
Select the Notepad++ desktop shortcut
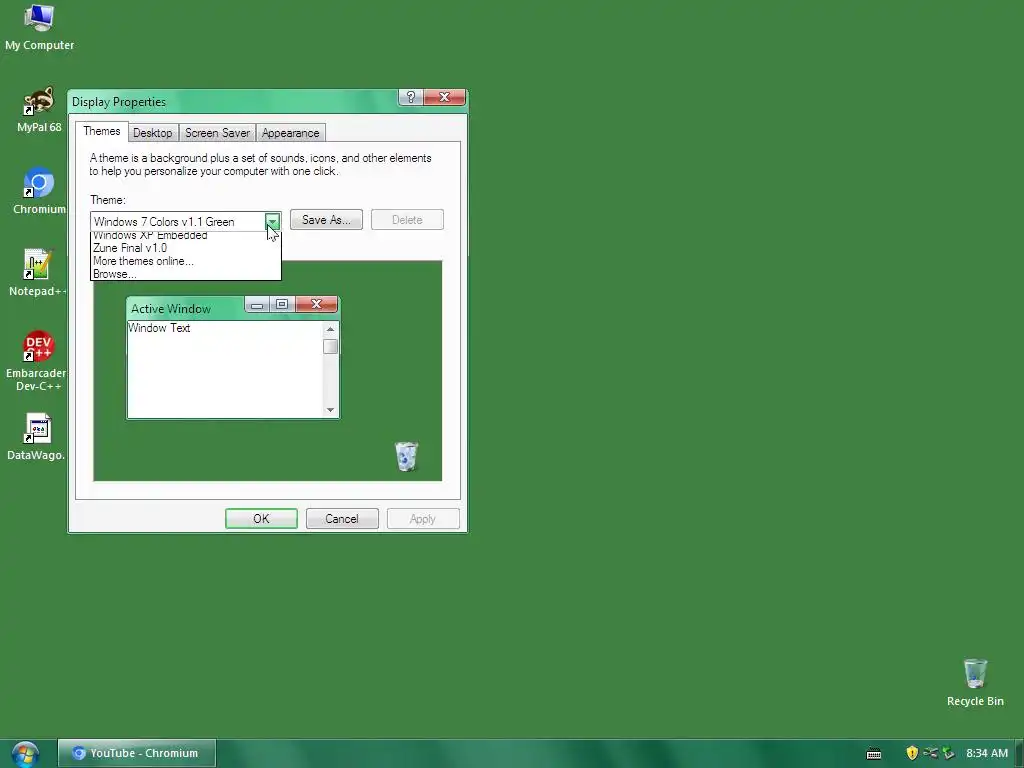click(37, 273)
